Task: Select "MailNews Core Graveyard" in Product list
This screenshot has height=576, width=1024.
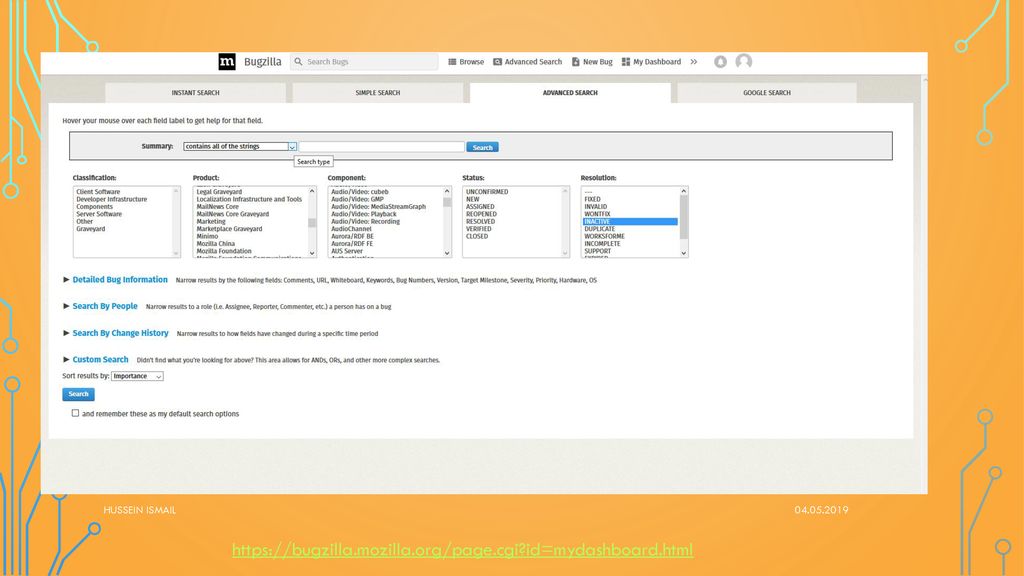Action: click(232, 214)
